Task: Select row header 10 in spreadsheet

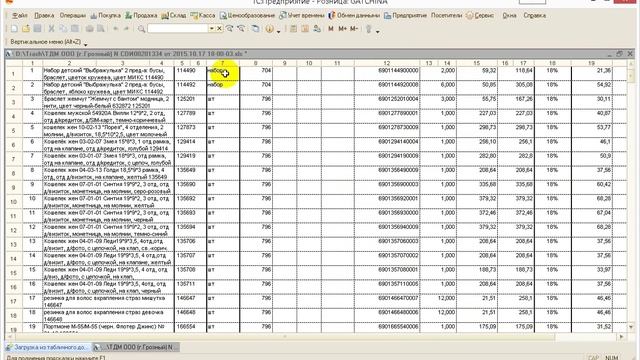Action: [13, 202]
